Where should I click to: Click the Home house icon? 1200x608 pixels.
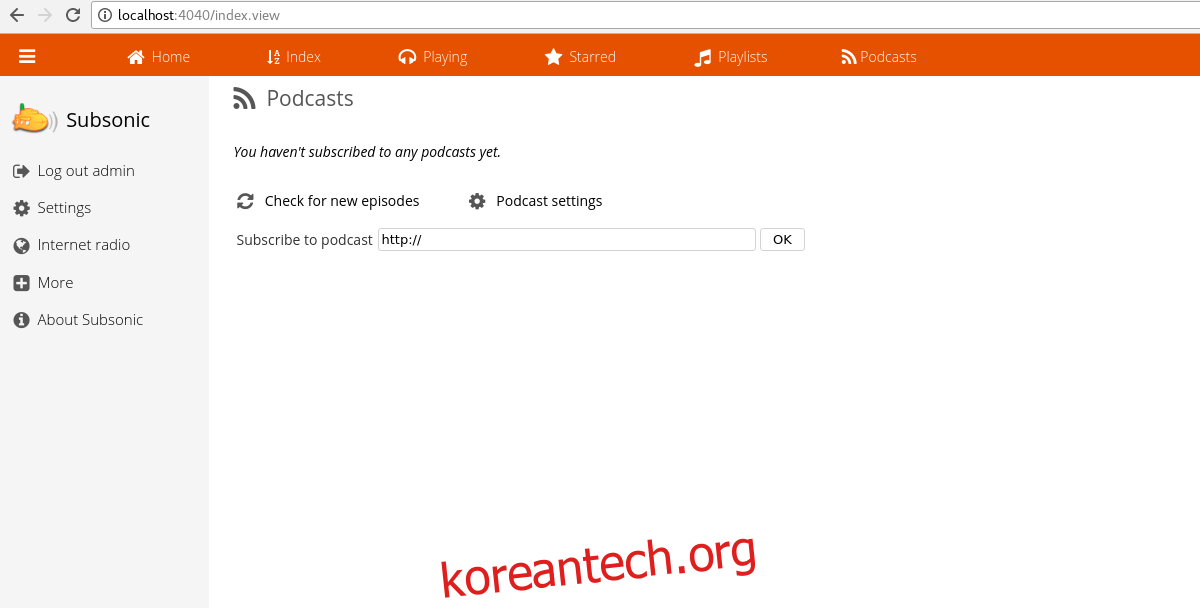point(136,57)
